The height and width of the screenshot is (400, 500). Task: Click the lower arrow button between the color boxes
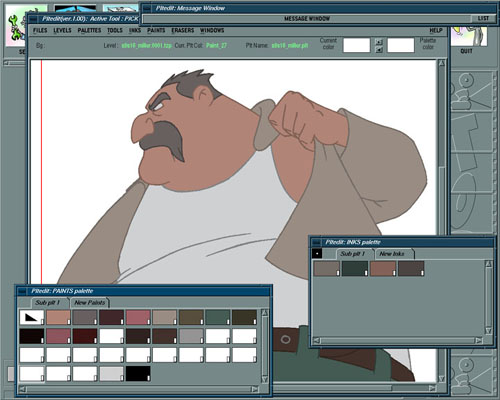tap(379, 50)
